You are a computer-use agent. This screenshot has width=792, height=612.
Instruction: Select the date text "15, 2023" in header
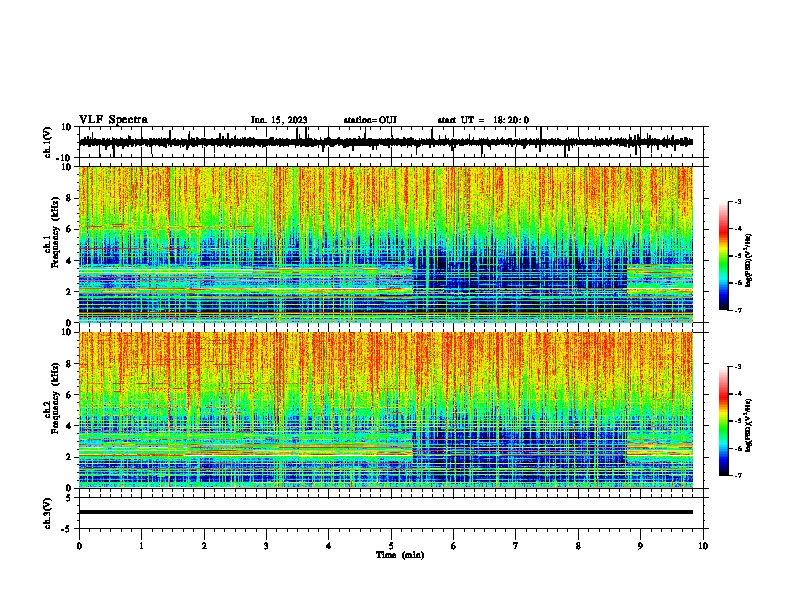[289, 120]
